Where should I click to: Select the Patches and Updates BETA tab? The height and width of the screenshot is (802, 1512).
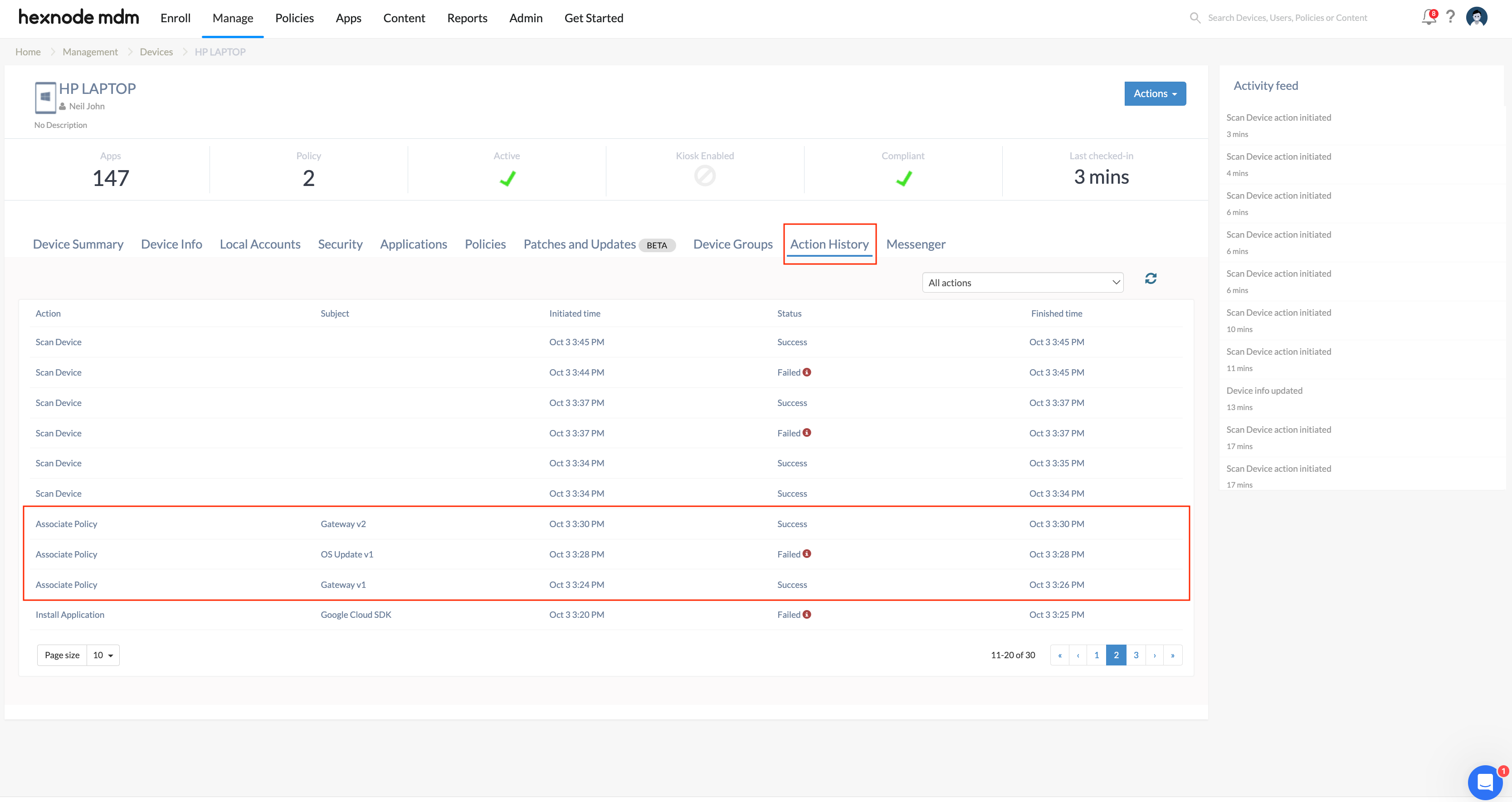pos(599,244)
